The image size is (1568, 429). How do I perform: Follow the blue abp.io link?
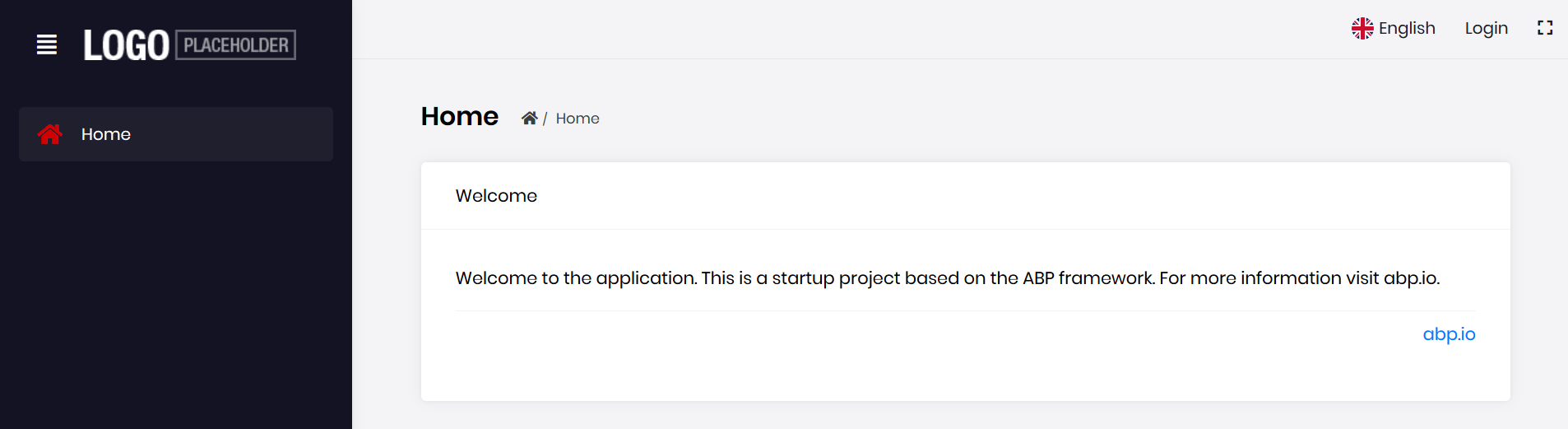point(1449,334)
